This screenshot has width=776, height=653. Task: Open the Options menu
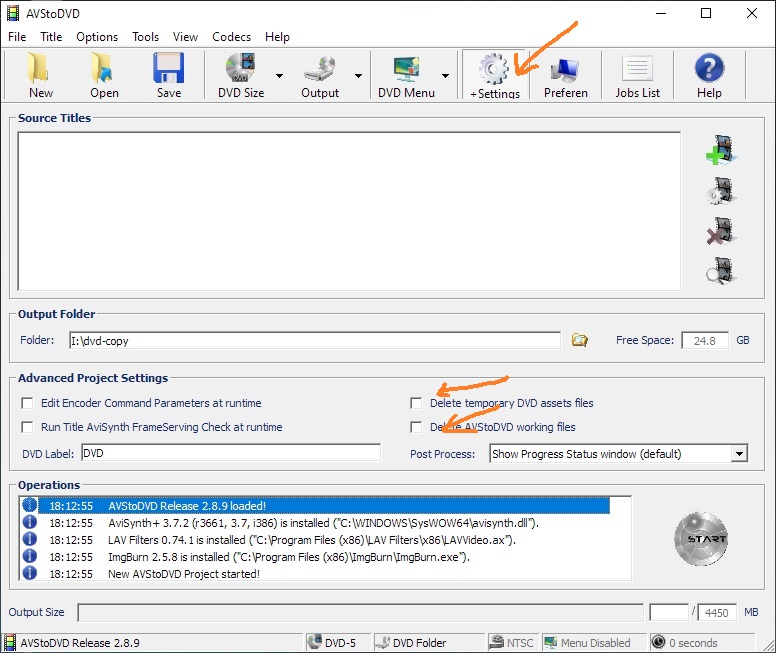click(x=97, y=37)
